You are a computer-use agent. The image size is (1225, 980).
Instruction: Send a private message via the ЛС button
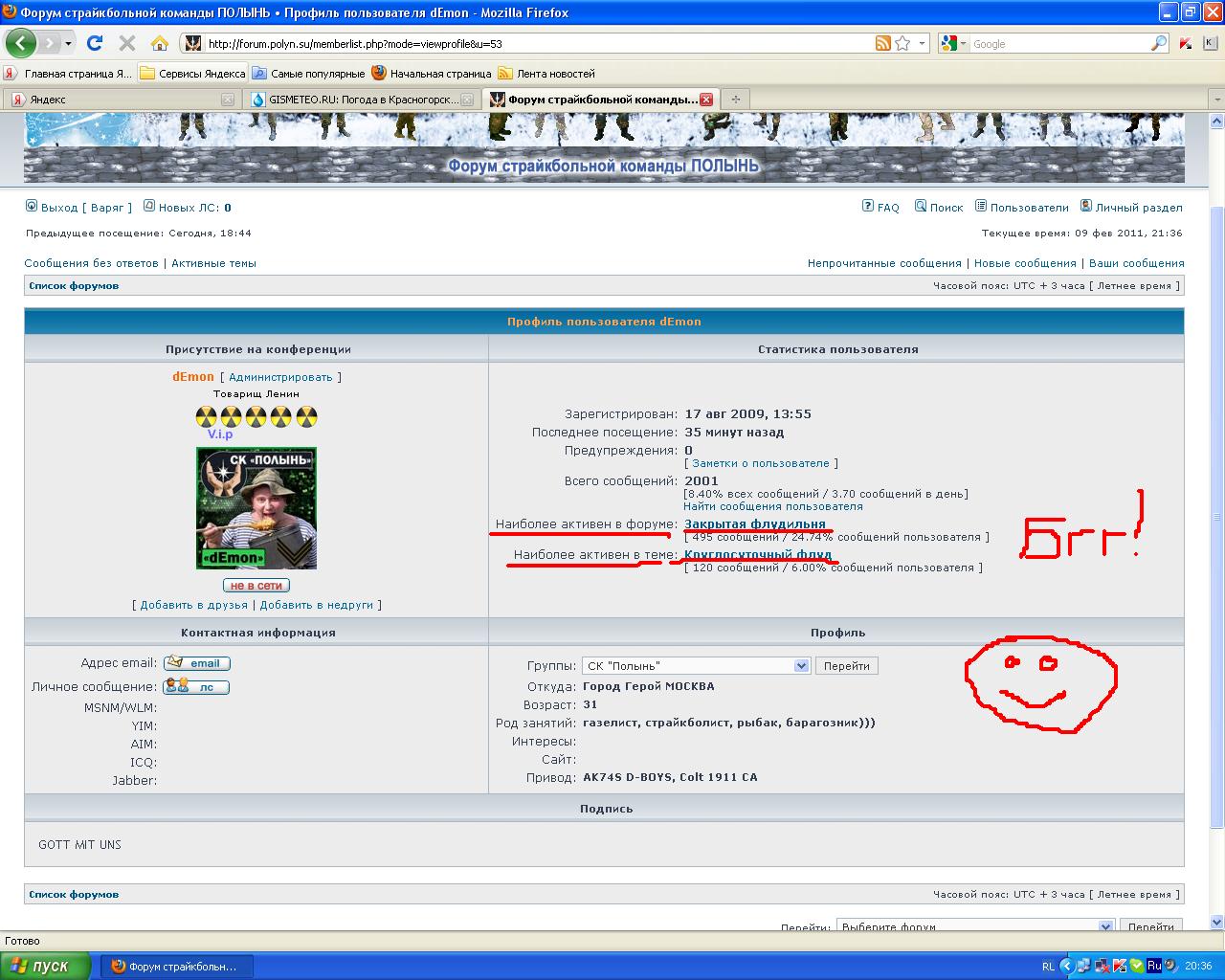point(196,686)
